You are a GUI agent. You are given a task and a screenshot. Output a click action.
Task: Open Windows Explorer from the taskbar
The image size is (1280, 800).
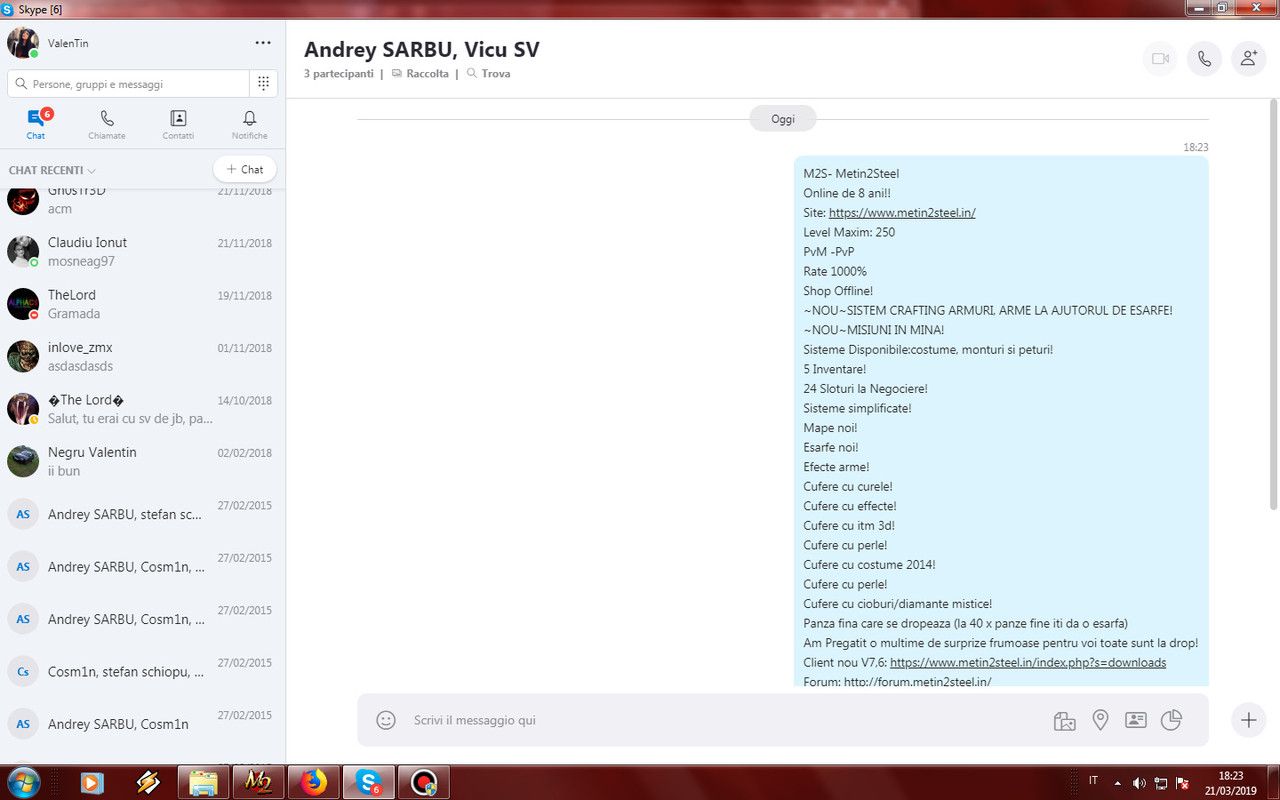point(203,783)
